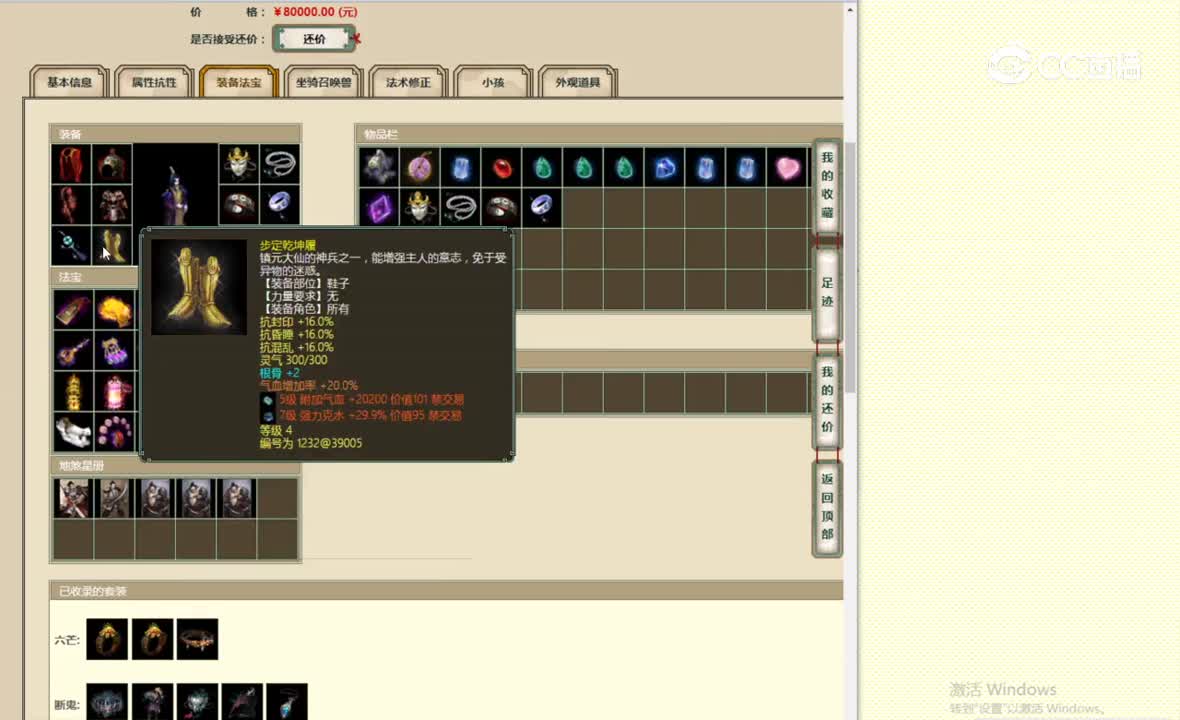Select the red-sword warrior card in 地煞星册
Screen dimensions: 1180x720
[73, 498]
